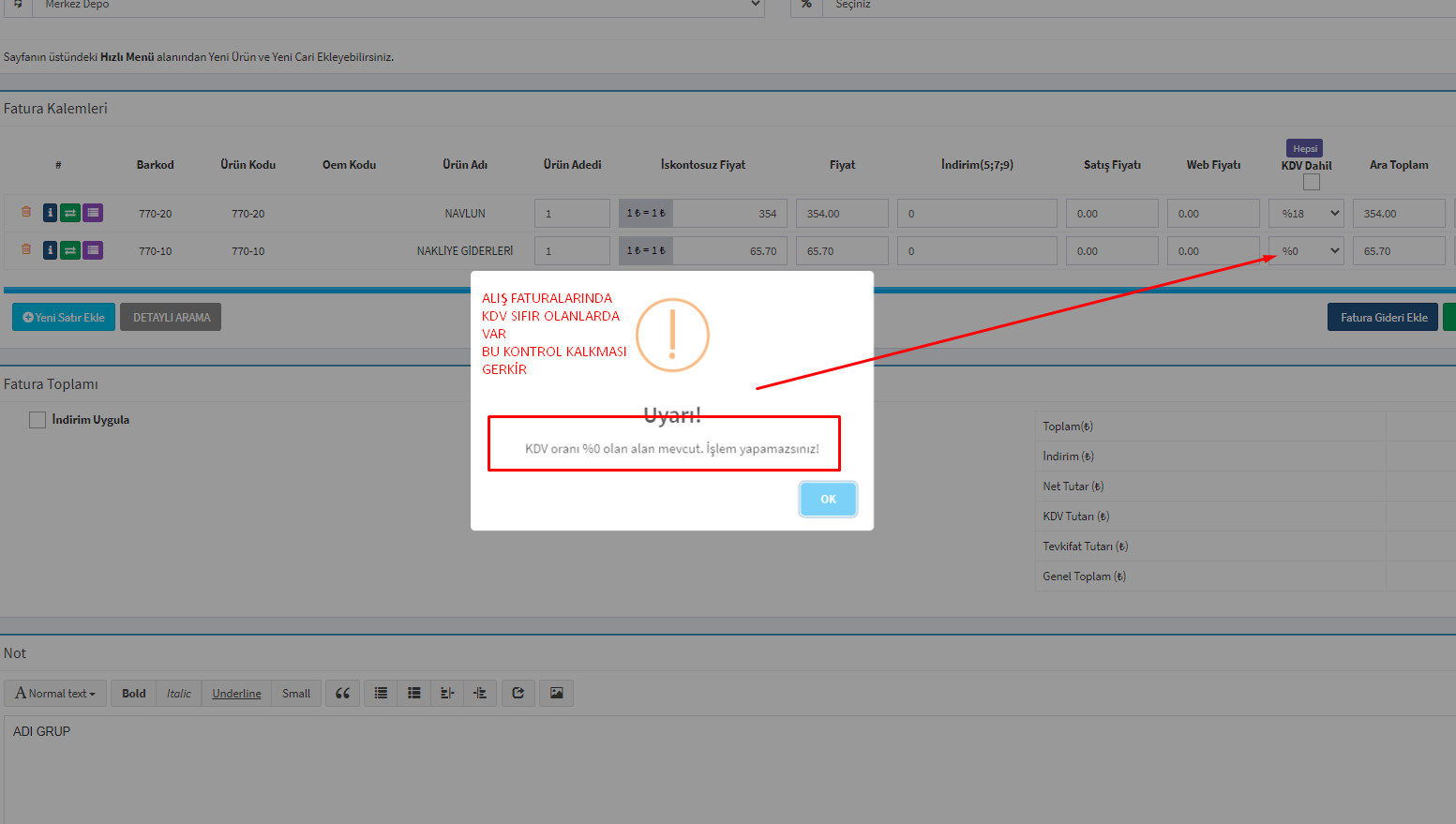Expand the Normal text style dropdown

pos(55,694)
